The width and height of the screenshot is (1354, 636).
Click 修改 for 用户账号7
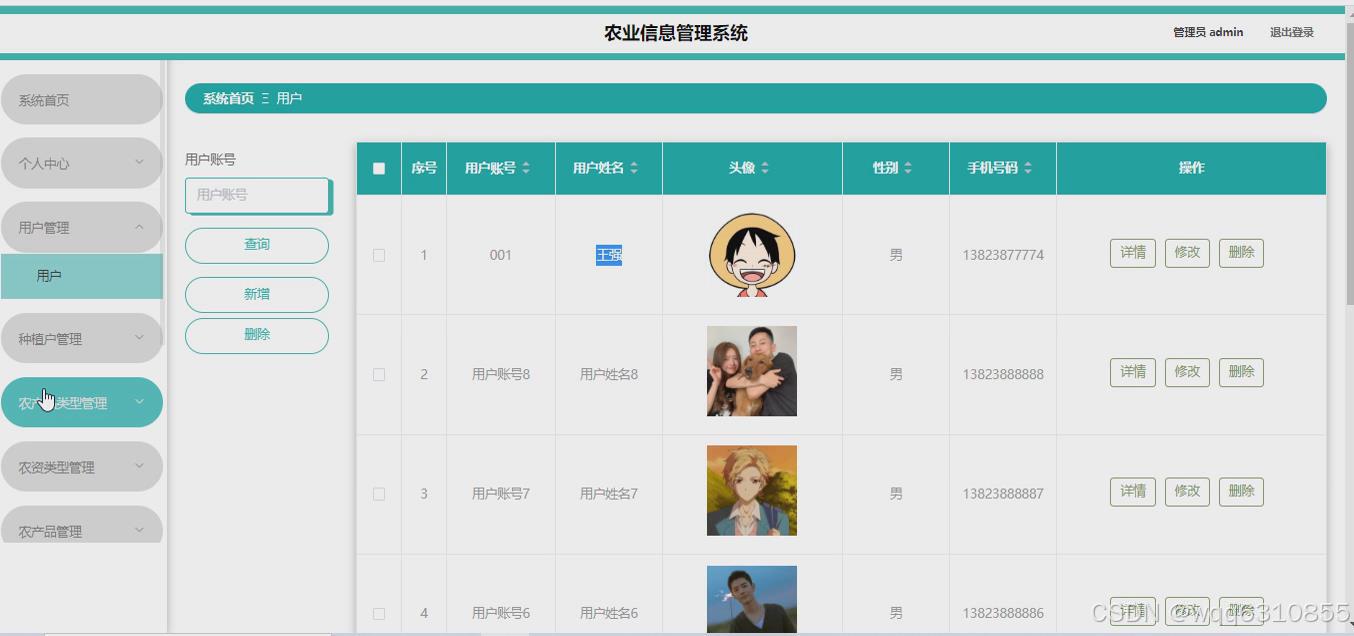pyautogui.click(x=1187, y=492)
